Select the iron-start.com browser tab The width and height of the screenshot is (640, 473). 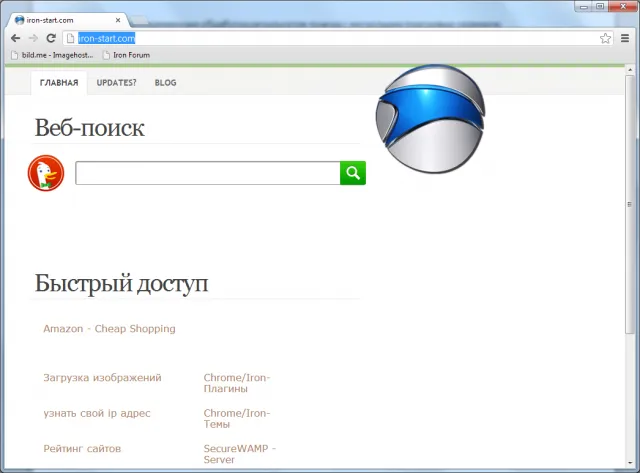point(67,20)
